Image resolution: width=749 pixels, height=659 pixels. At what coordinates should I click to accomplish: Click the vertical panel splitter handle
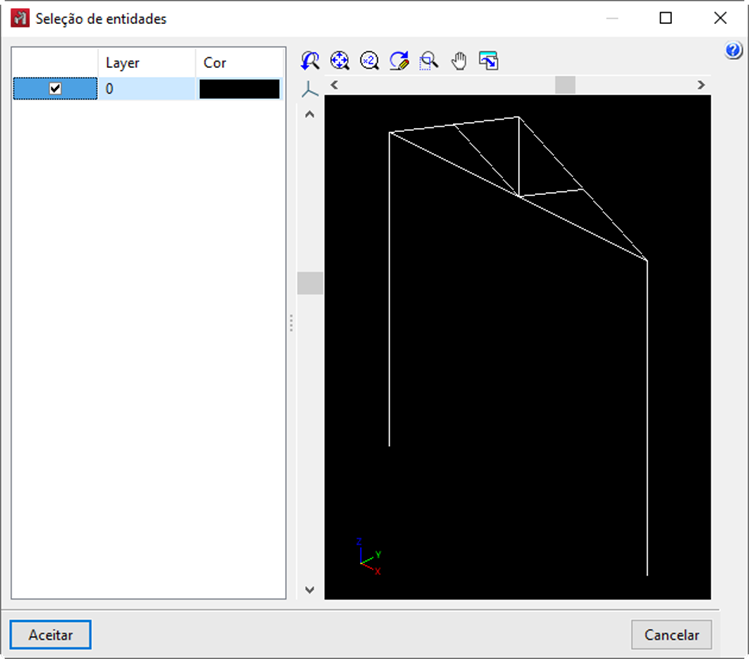click(291, 323)
